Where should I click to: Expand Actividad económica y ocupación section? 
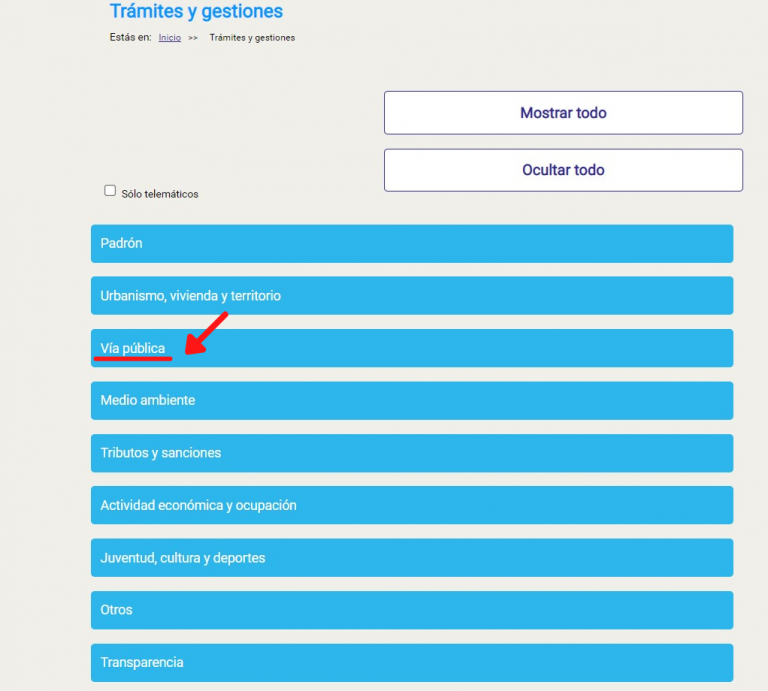pos(411,505)
